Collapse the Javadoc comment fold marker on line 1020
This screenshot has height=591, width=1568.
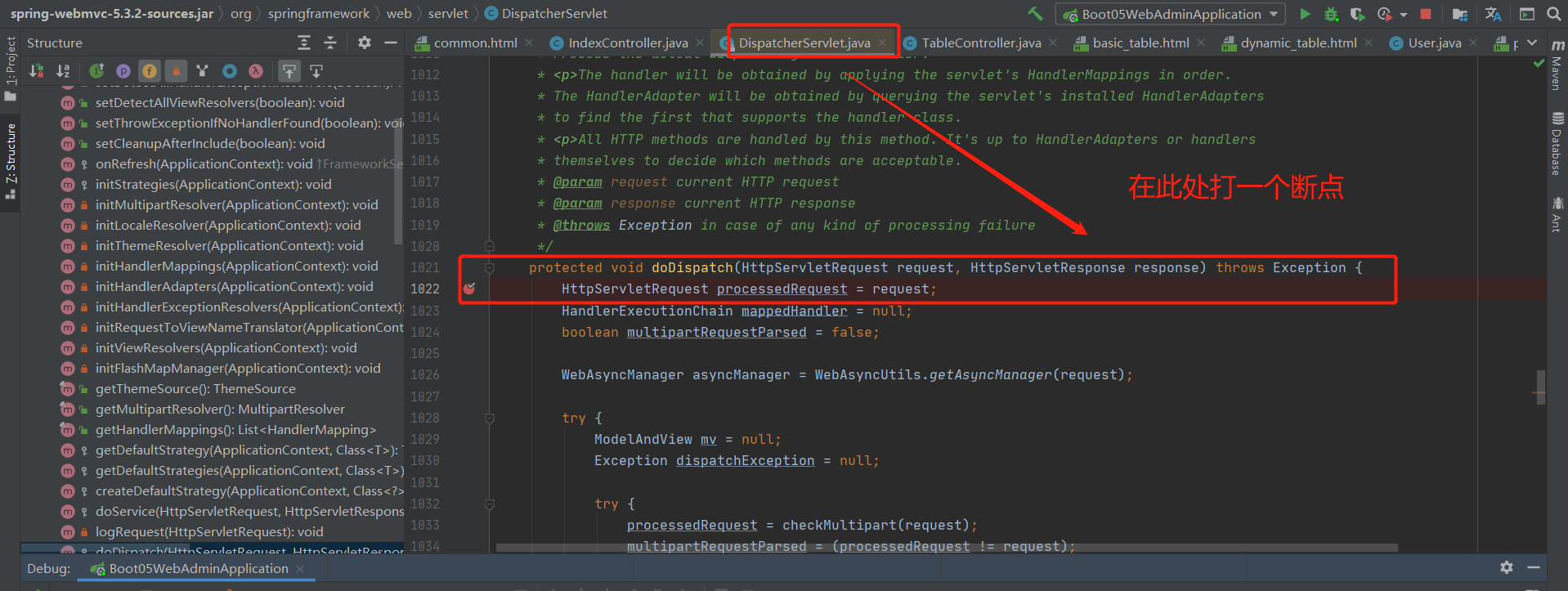click(489, 245)
